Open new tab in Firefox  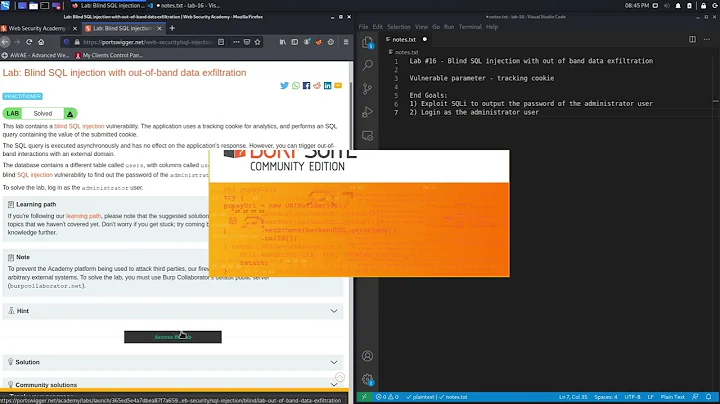[x=172, y=28]
